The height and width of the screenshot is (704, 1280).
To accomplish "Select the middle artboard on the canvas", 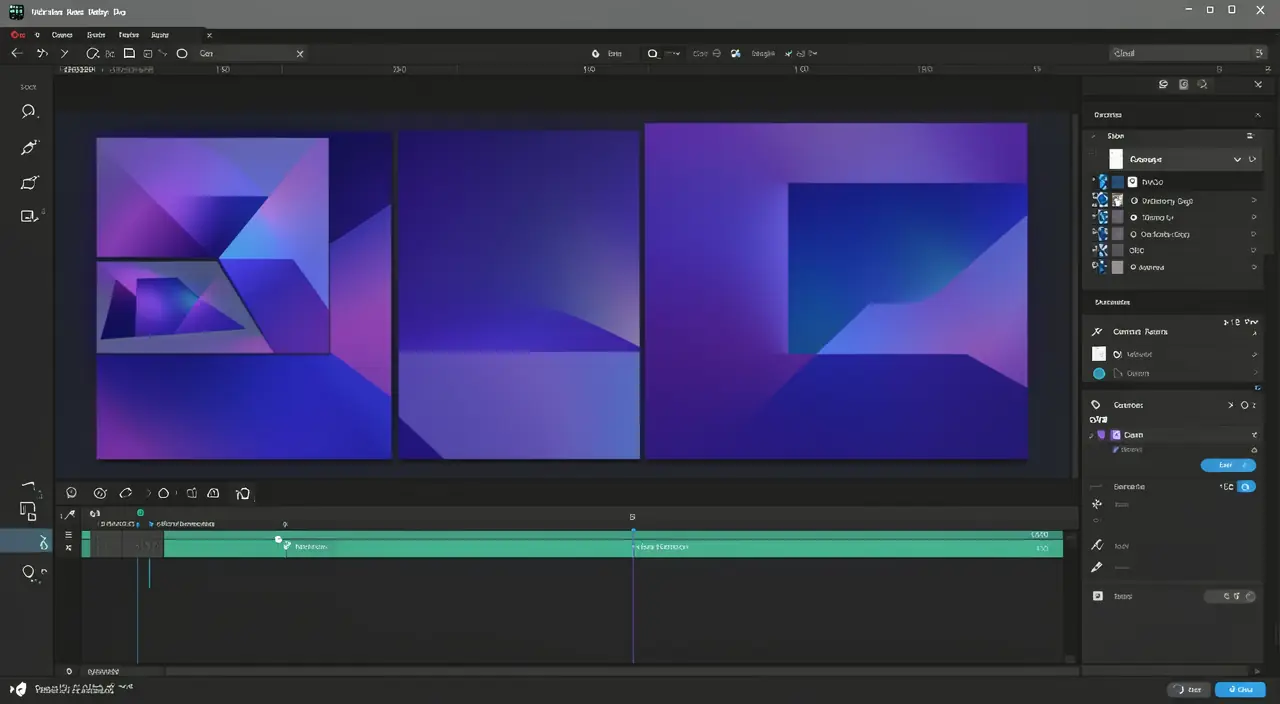I will 519,294.
